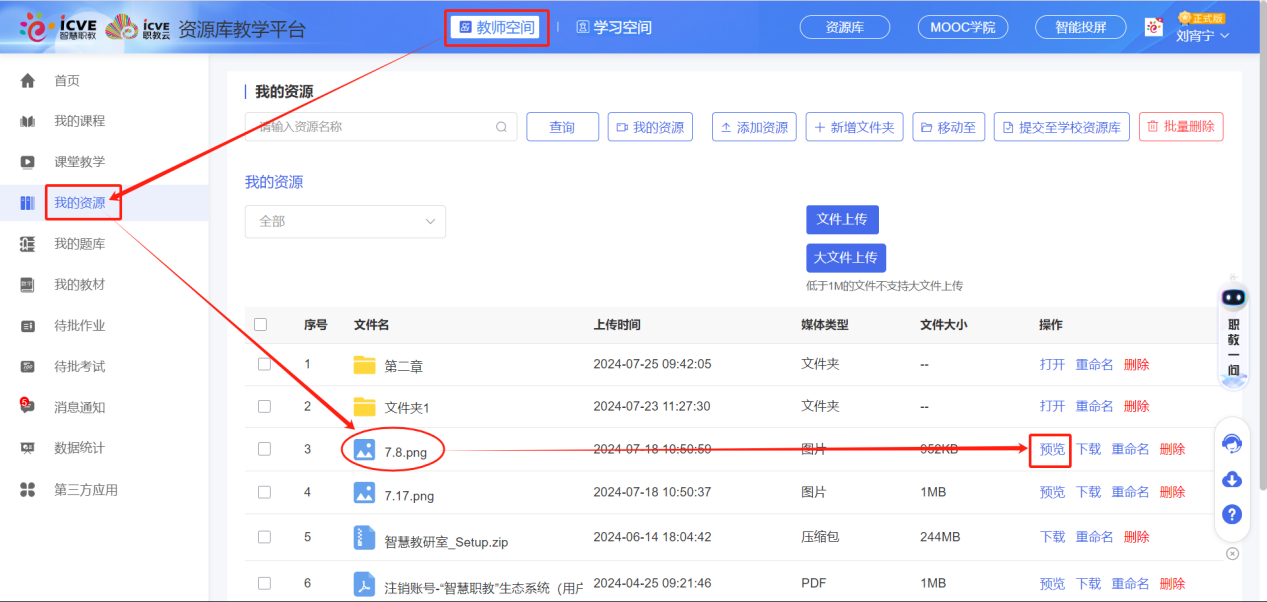The width and height of the screenshot is (1267, 602).
Task: Open the 全部 resource type dropdown
Action: (x=344, y=221)
